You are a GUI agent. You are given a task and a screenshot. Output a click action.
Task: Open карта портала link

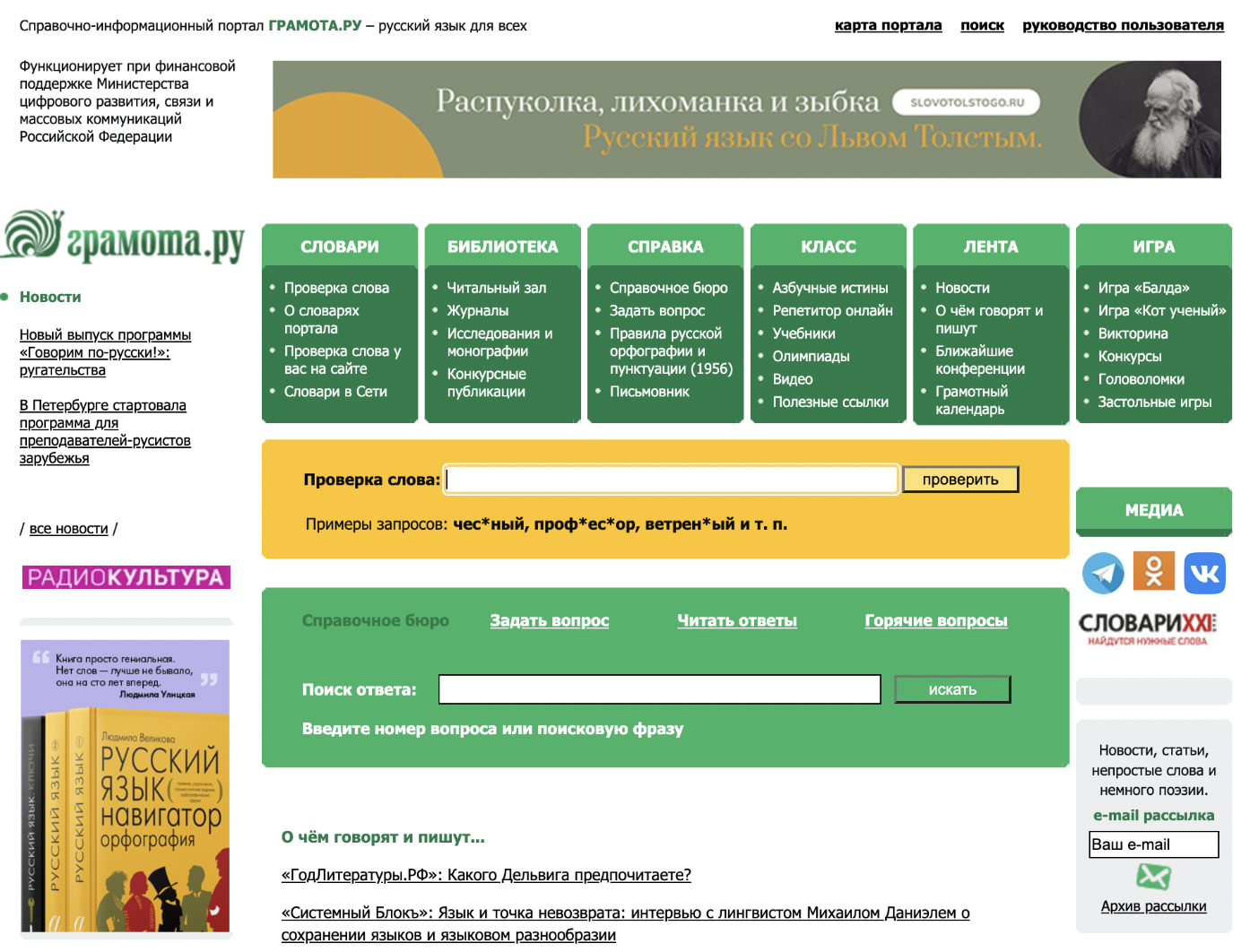pyautogui.click(x=889, y=25)
